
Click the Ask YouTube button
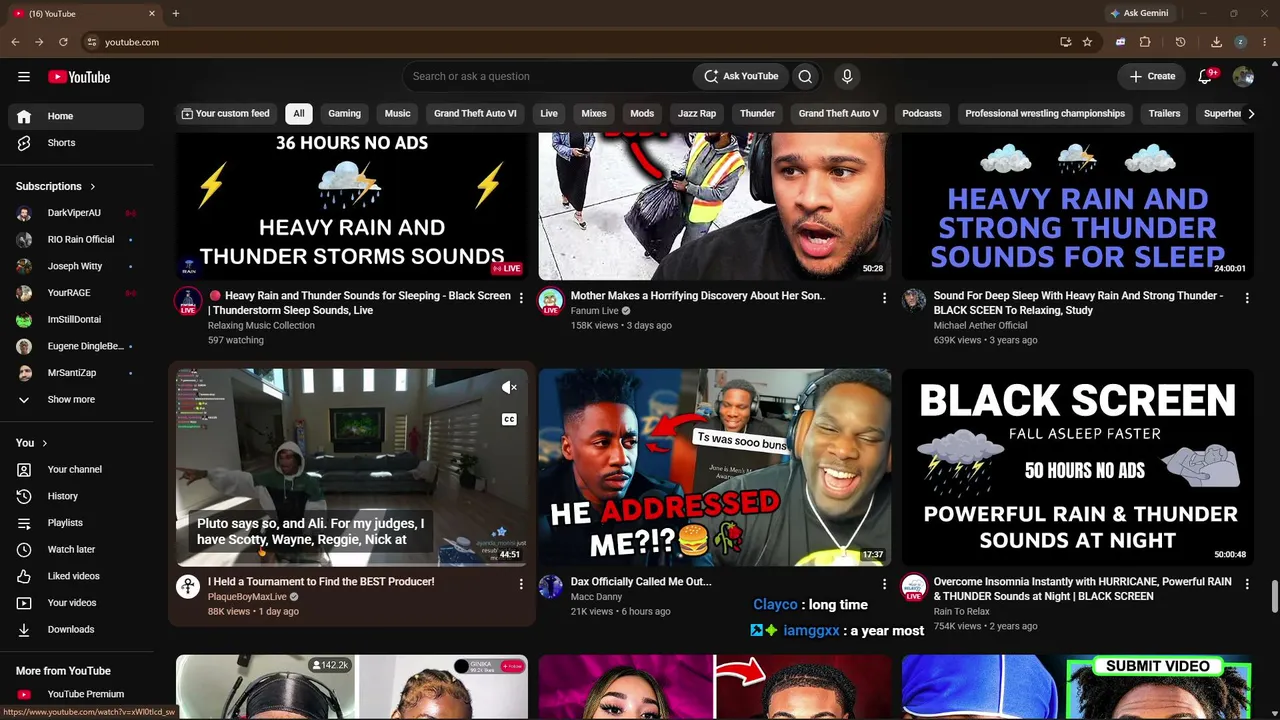pos(740,76)
